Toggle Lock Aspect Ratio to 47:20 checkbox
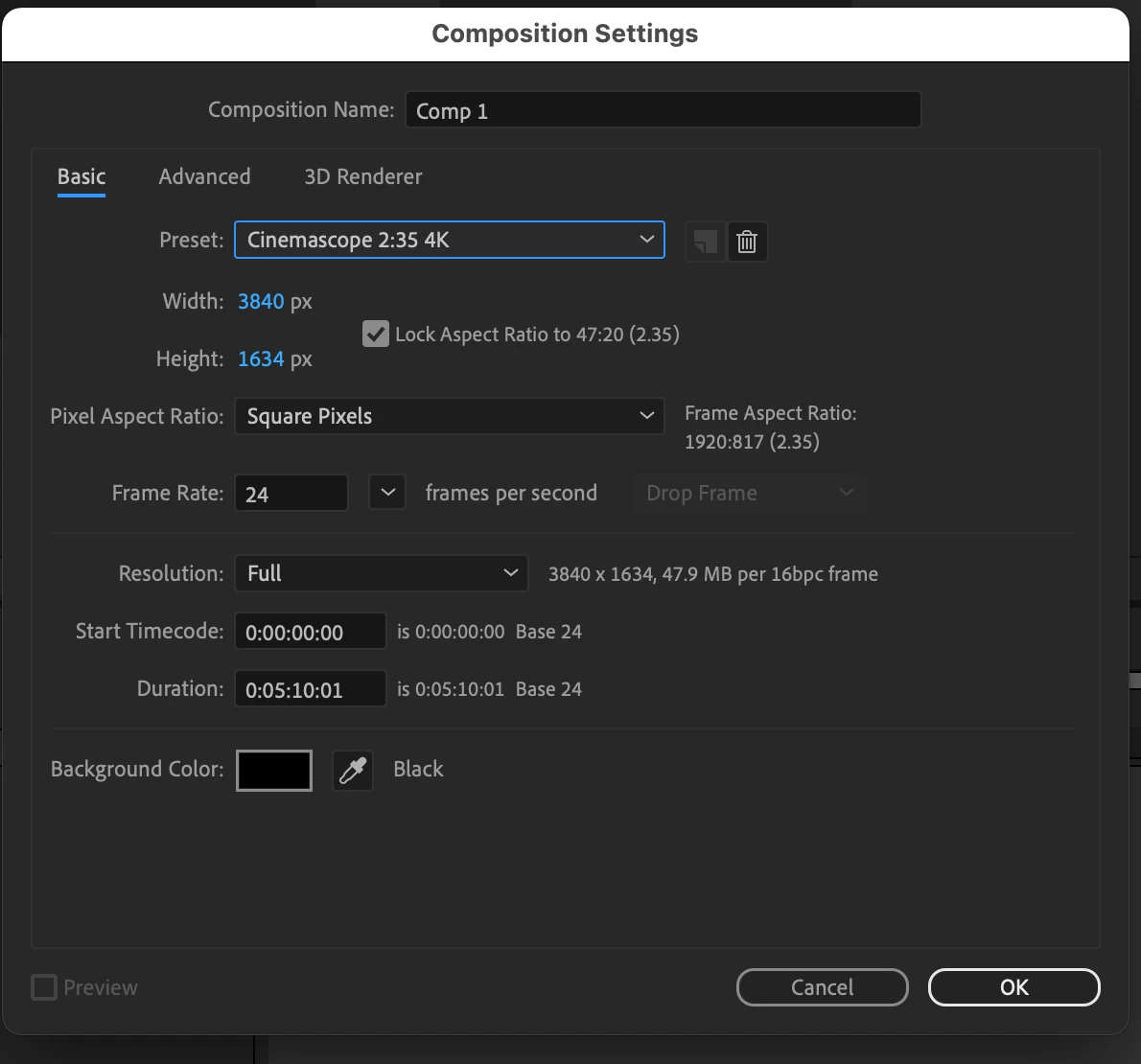The height and width of the screenshot is (1064, 1141). click(x=376, y=334)
